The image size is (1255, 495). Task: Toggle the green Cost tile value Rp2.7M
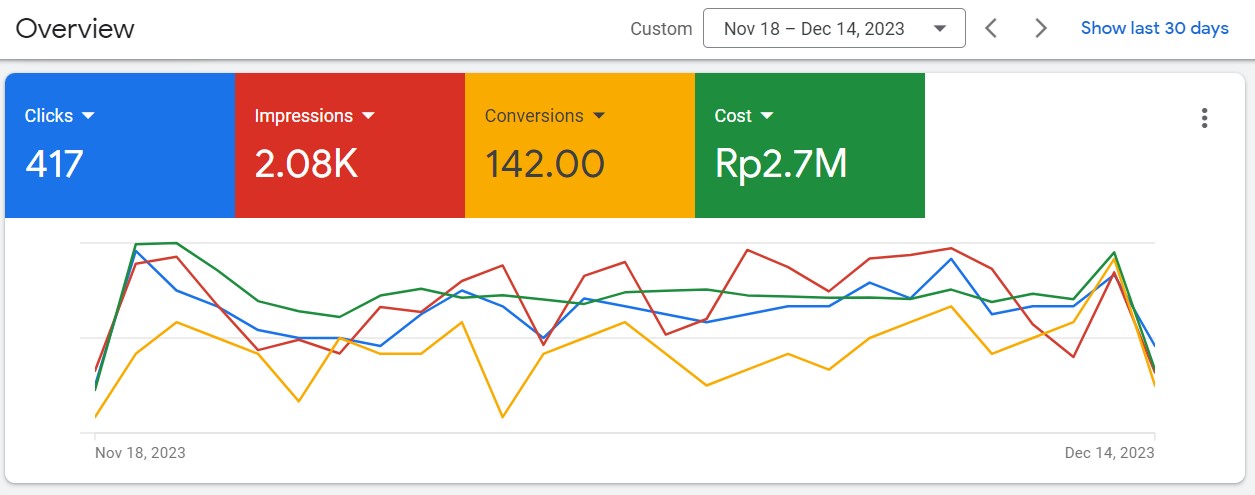tap(780, 164)
